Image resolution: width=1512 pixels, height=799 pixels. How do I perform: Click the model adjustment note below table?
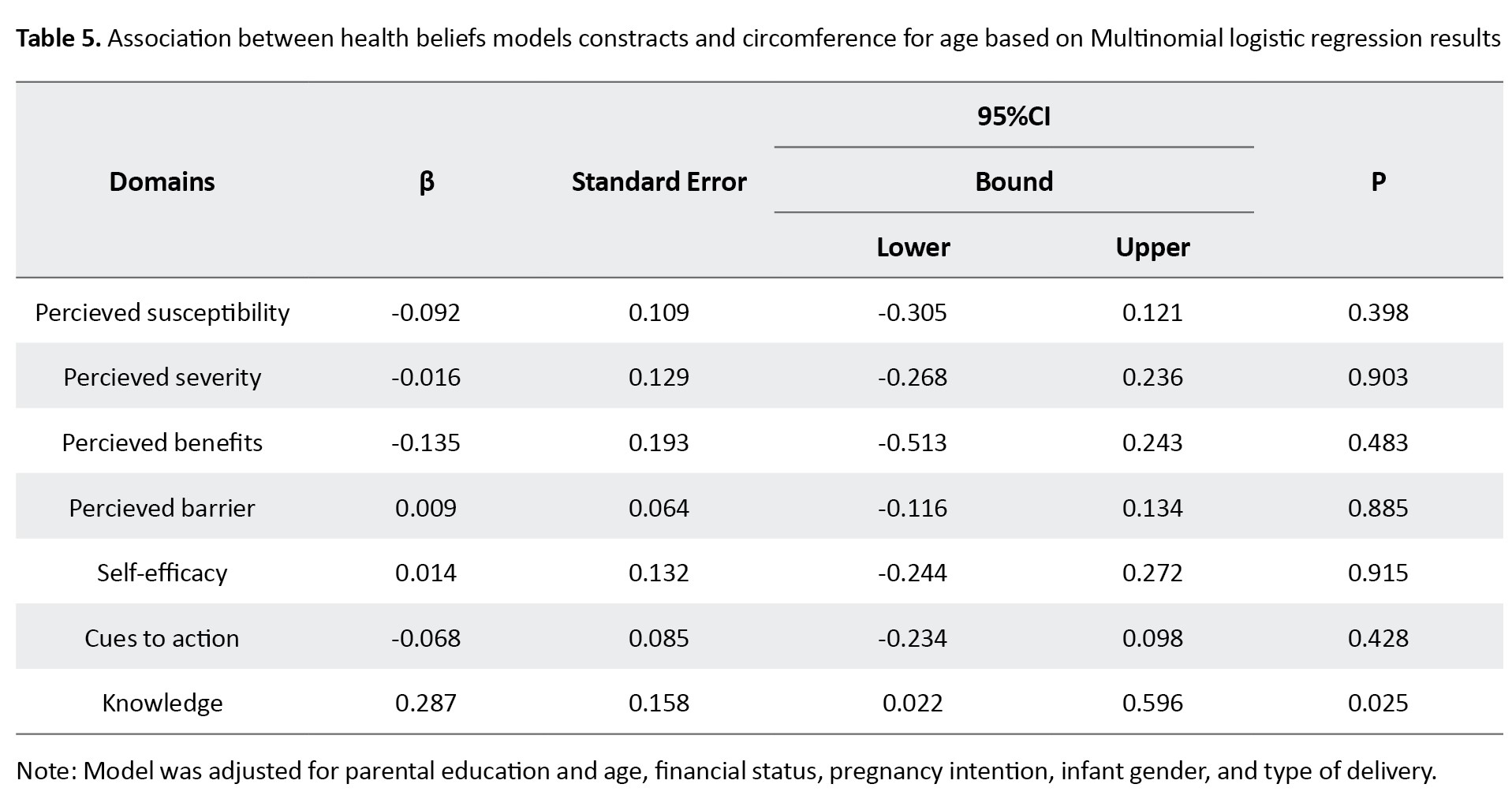click(726, 771)
